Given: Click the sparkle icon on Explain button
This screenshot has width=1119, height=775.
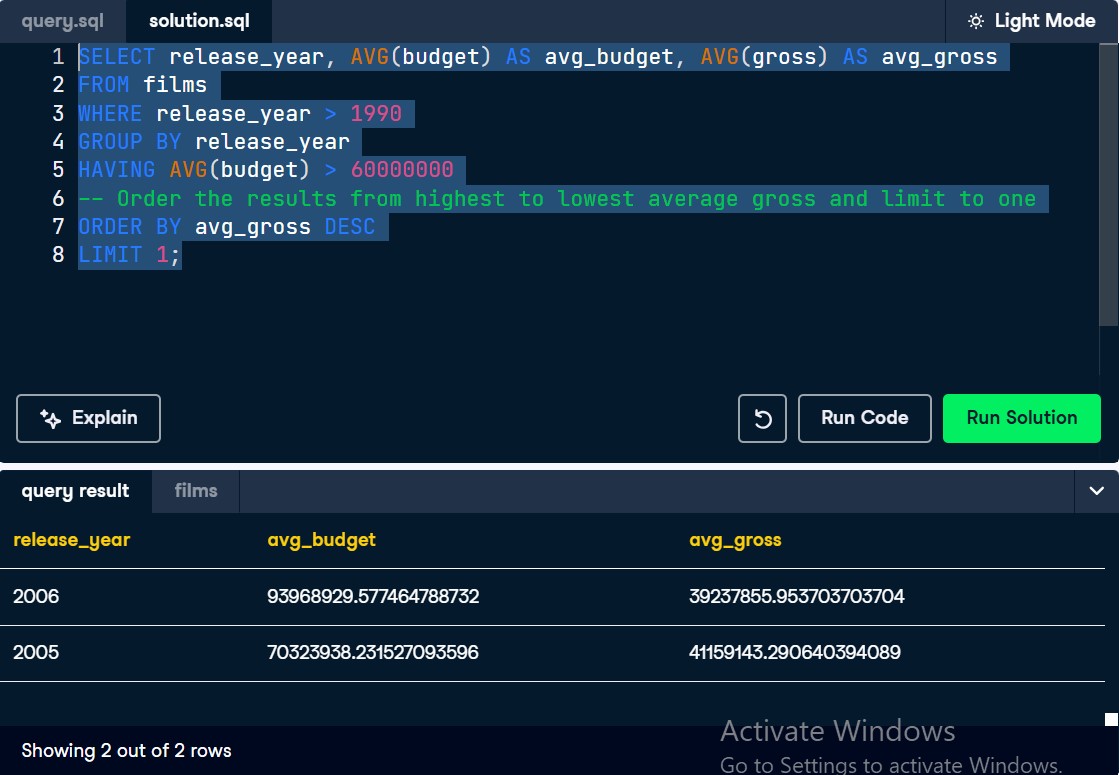Looking at the screenshot, I should (x=50, y=418).
